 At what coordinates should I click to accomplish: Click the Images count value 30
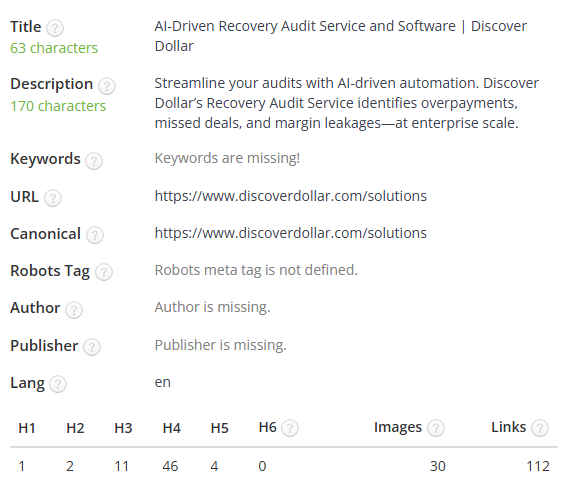click(437, 466)
